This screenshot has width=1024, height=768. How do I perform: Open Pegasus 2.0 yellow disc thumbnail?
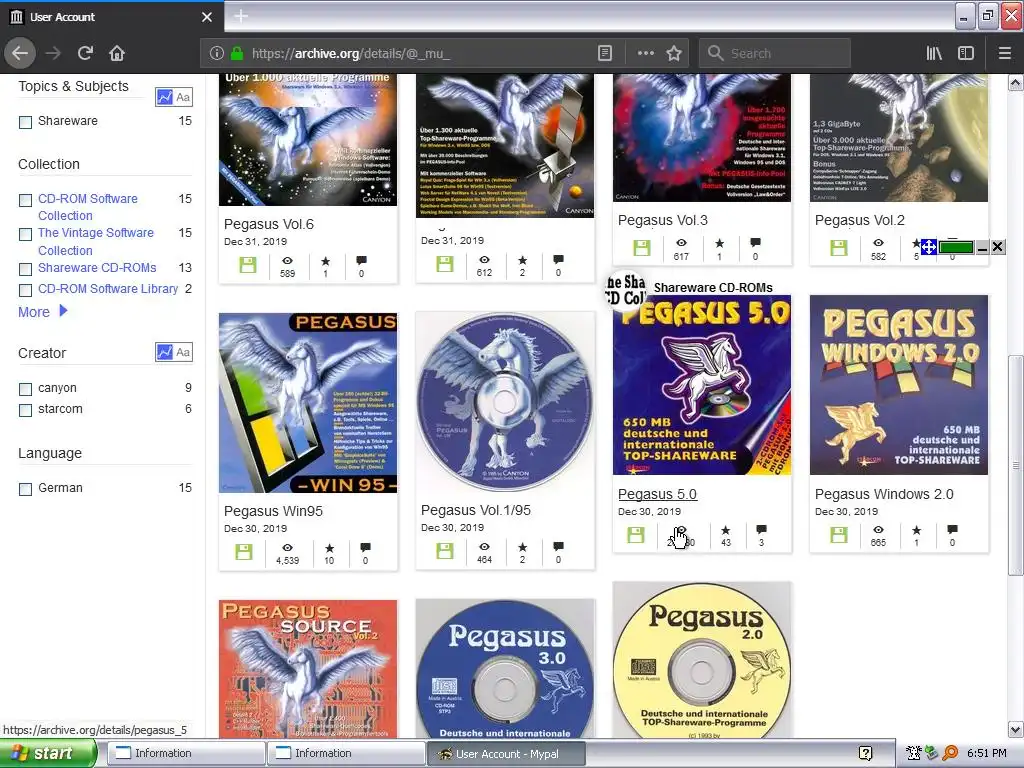(x=702, y=661)
